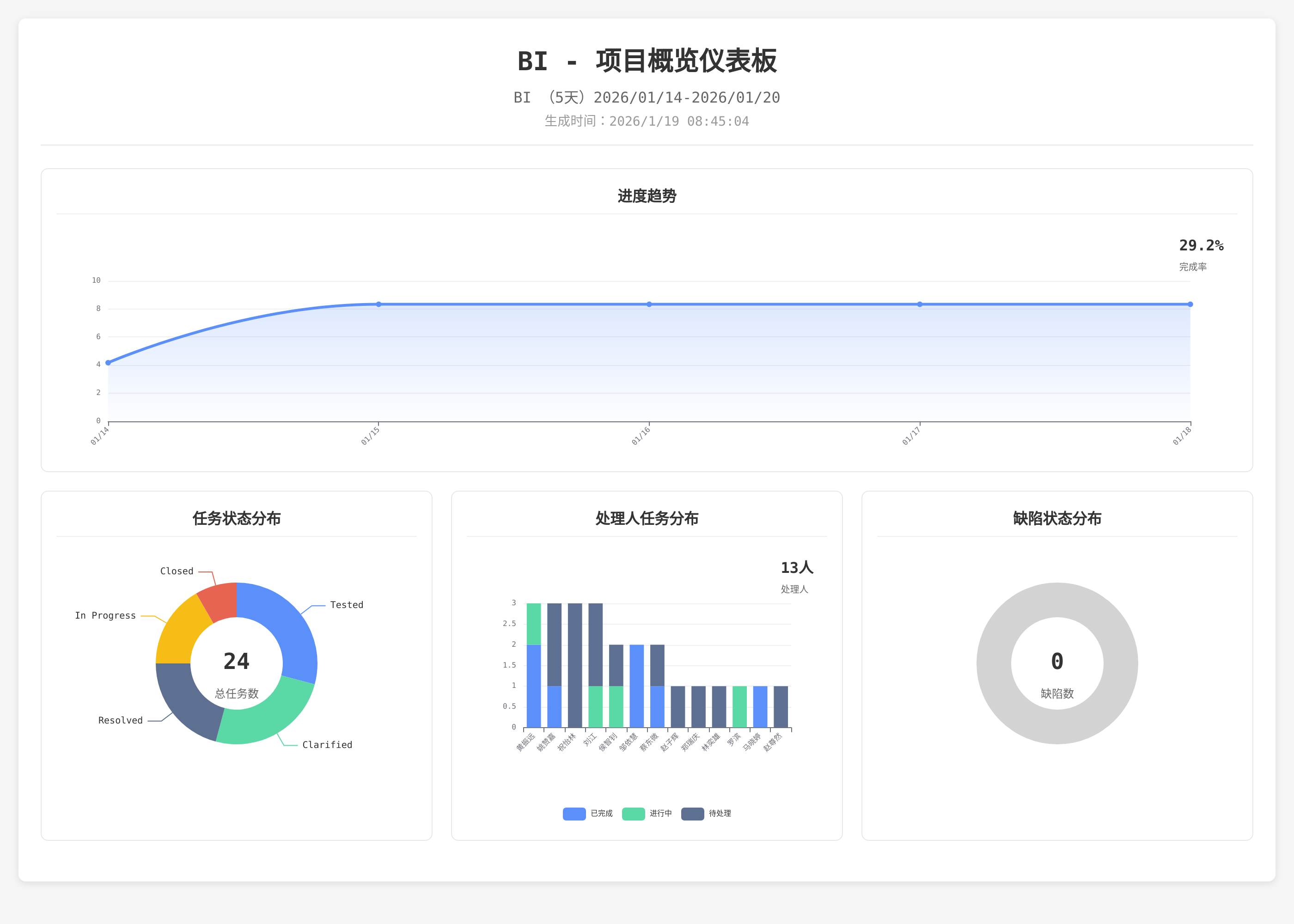Click the '01/15' x-axis date label
Image resolution: width=1294 pixels, height=924 pixels.
coord(370,436)
